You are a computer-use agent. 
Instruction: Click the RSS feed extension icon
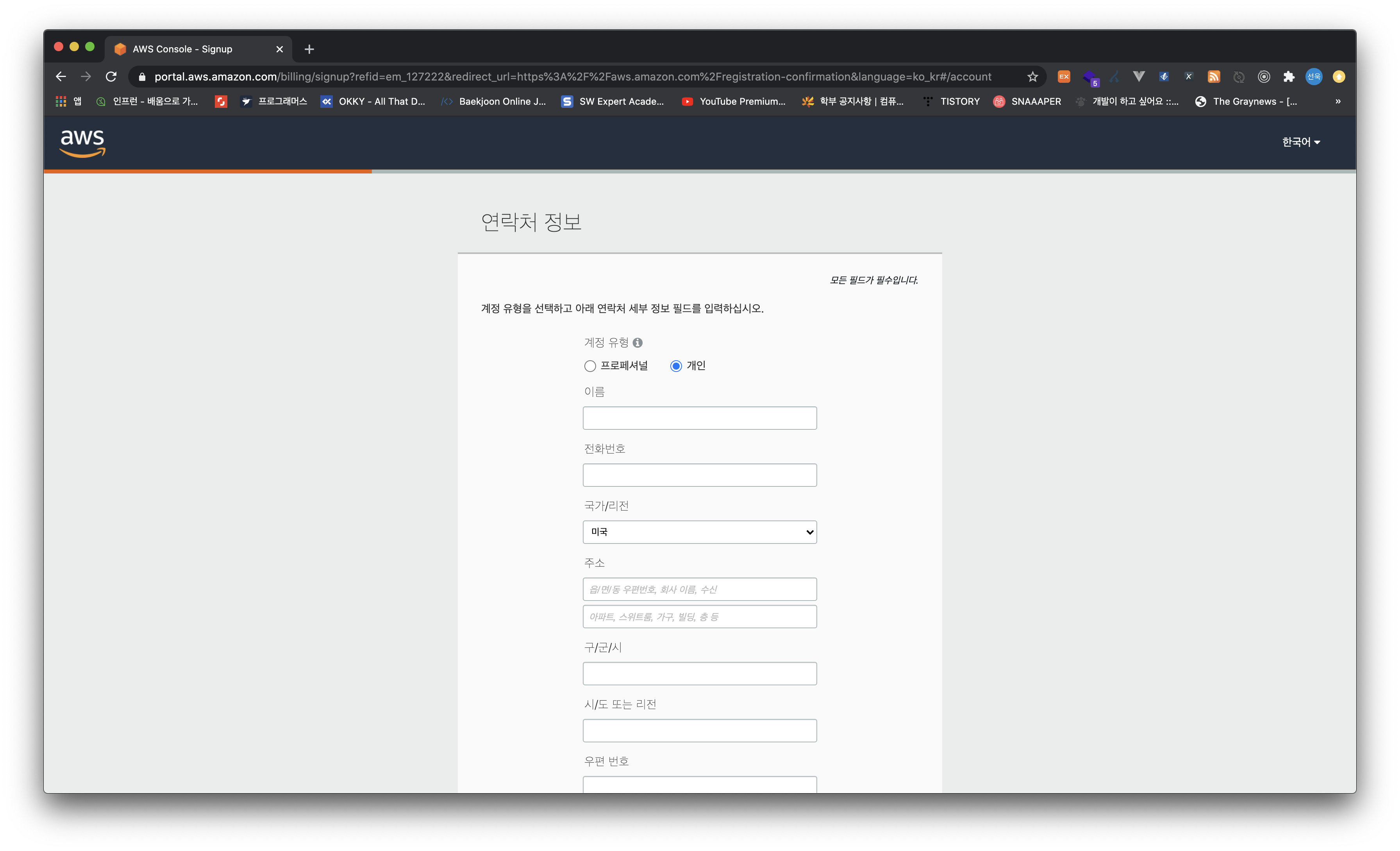tap(1214, 77)
